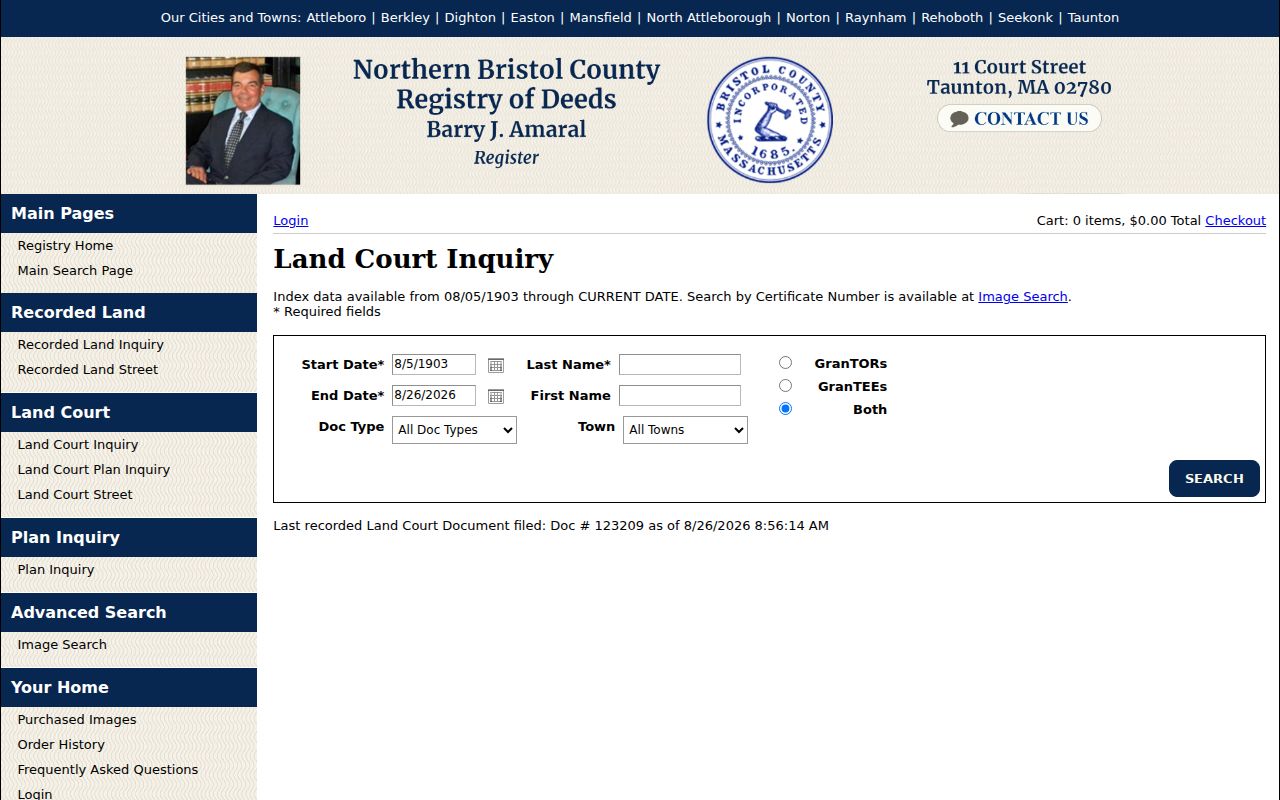Open Recorded Land Inquiry page

click(x=90, y=345)
